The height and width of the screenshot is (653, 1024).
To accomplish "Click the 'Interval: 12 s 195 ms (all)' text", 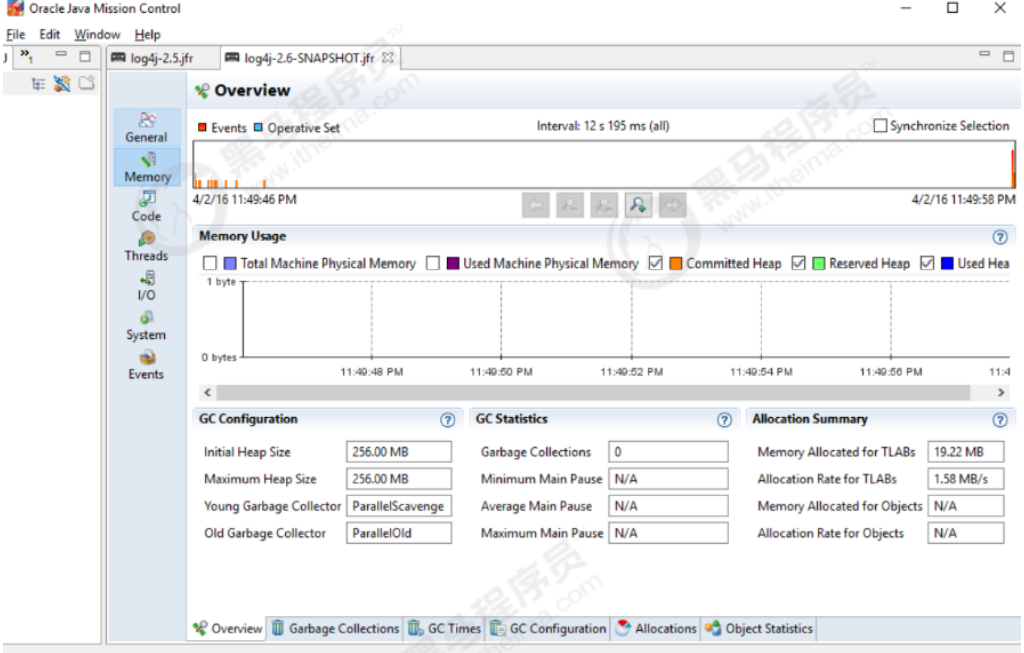I will click(x=603, y=125).
